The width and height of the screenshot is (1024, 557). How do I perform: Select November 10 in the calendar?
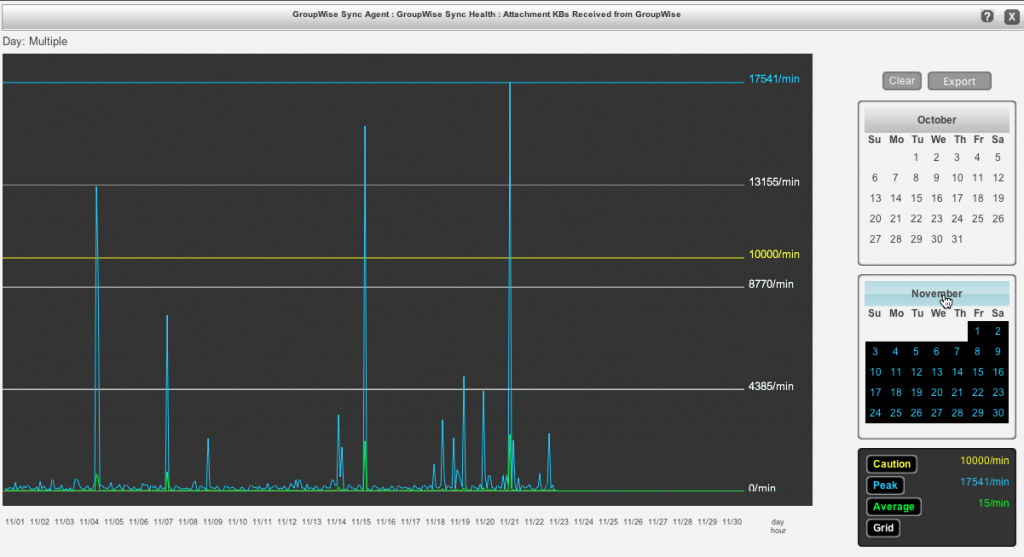tap(875, 372)
